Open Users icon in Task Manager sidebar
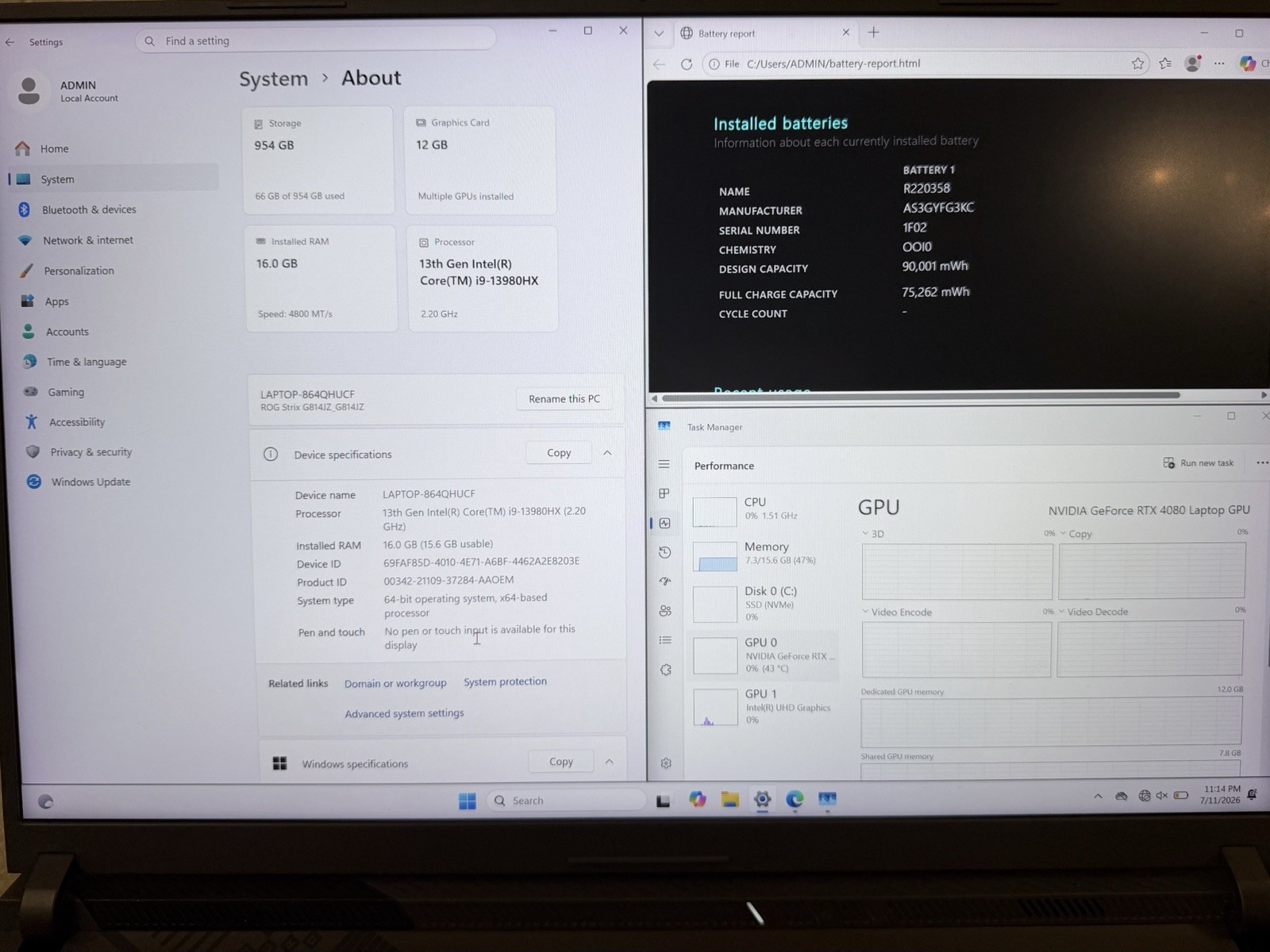The image size is (1270, 952). coord(665,610)
